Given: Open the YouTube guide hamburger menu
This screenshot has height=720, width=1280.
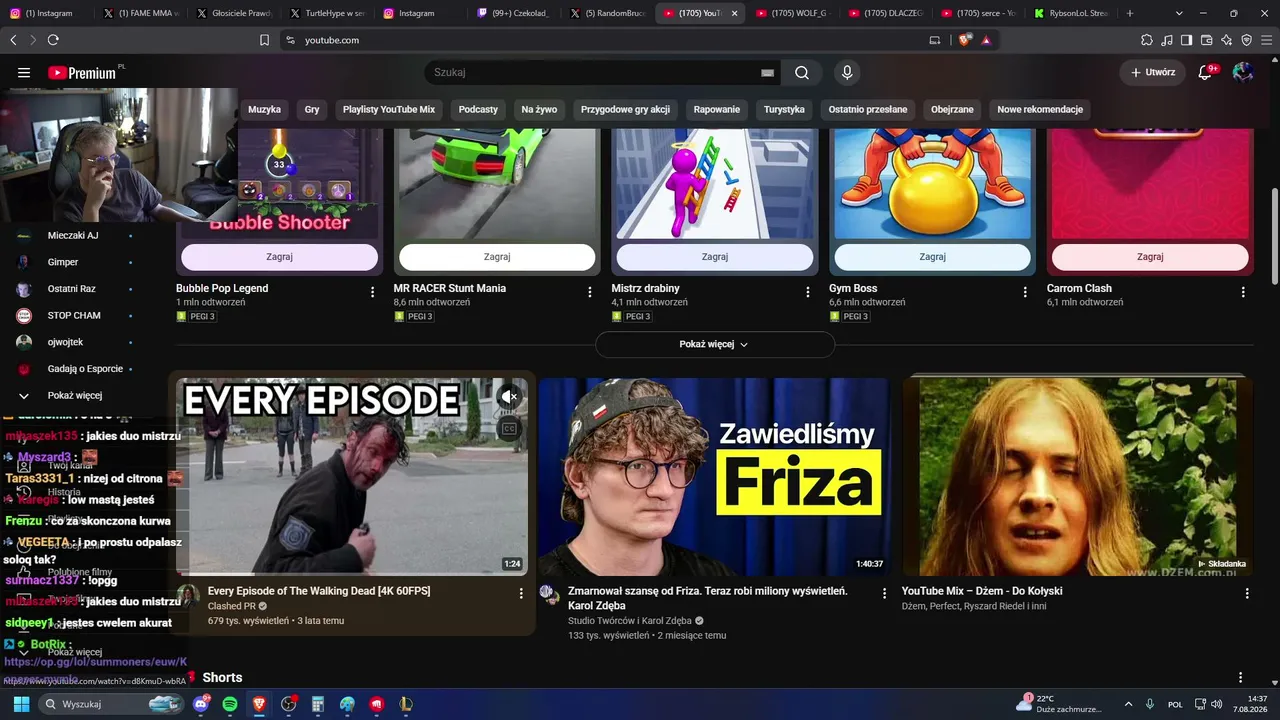Looking at the screenshot, I should pos(24,73).
